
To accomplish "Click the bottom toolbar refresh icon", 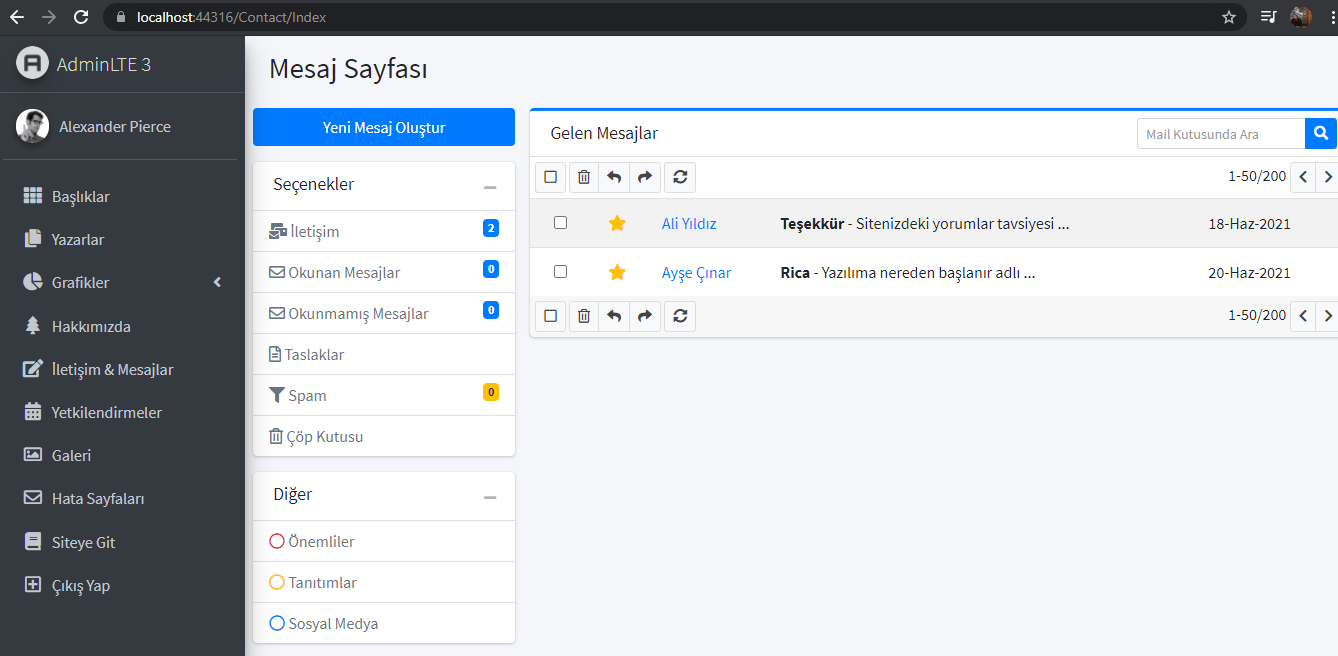I will tap(680, 316).
